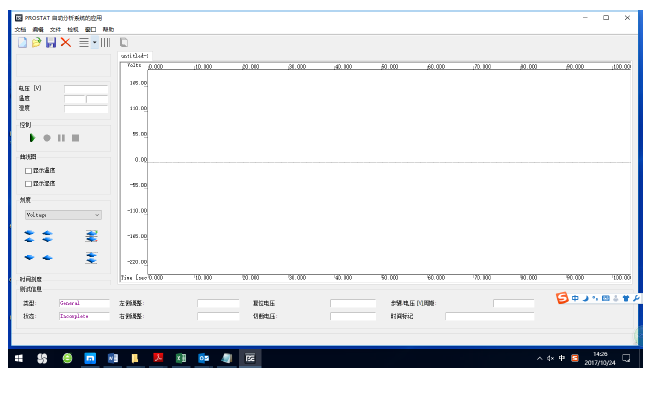The width and height of the screenshot is (663, 394).
Task: Switch to the untitled-1 tab
Action: tap(135, 56)
